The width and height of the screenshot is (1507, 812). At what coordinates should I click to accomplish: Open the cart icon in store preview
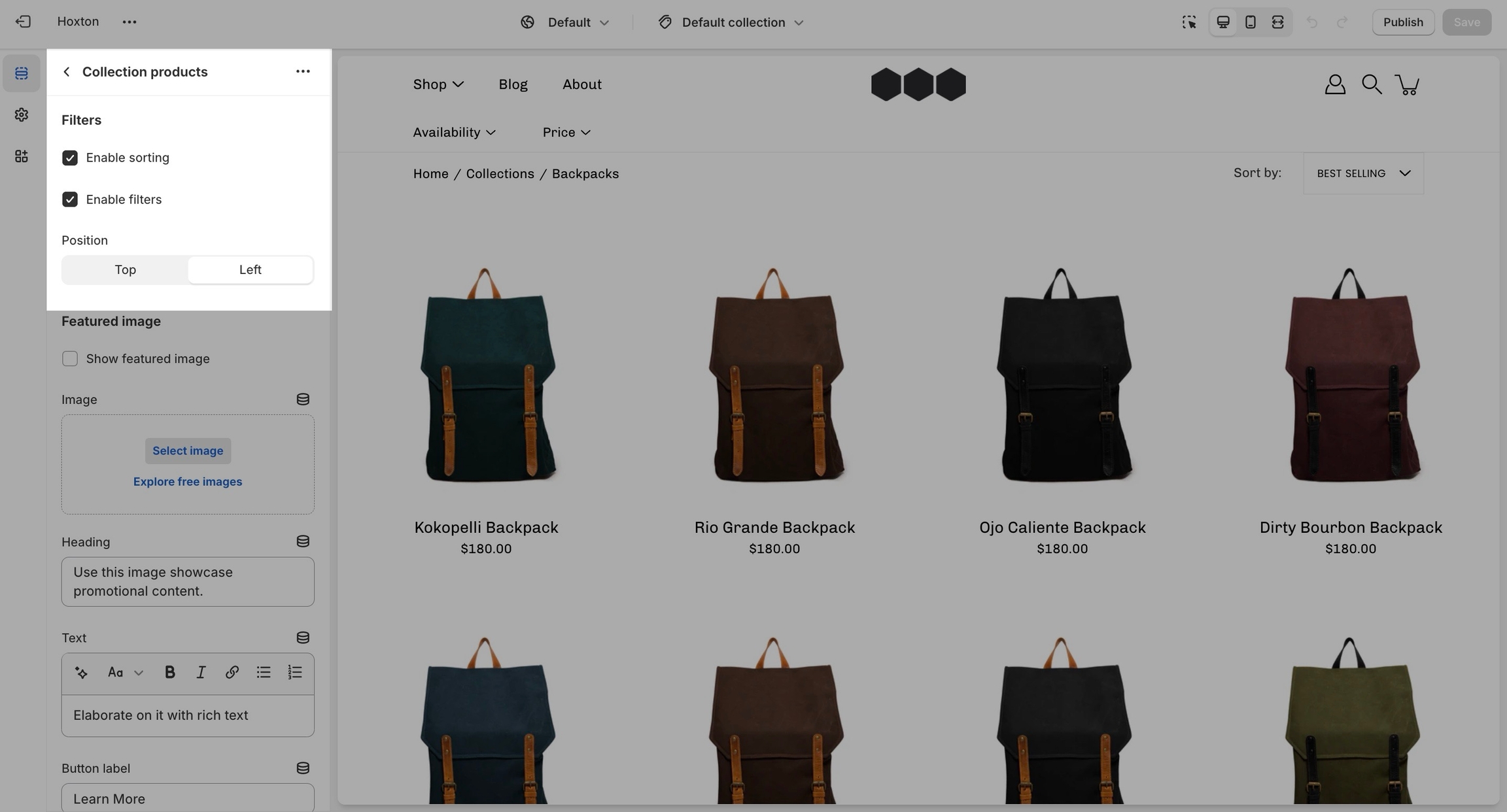pos(1407,84)
